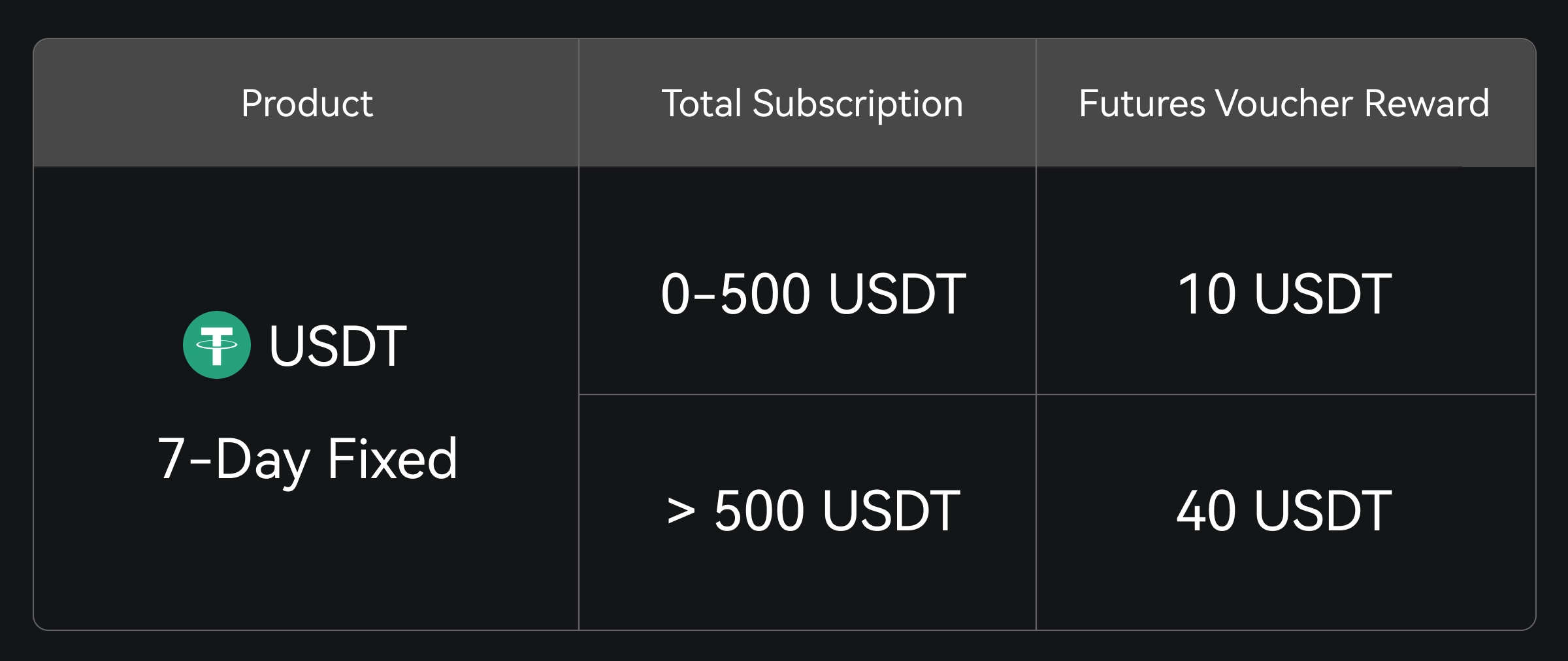Click the number 10 in the first reward
The height and width of the screenshot is (661, 1568).
tap(1207, 294)
